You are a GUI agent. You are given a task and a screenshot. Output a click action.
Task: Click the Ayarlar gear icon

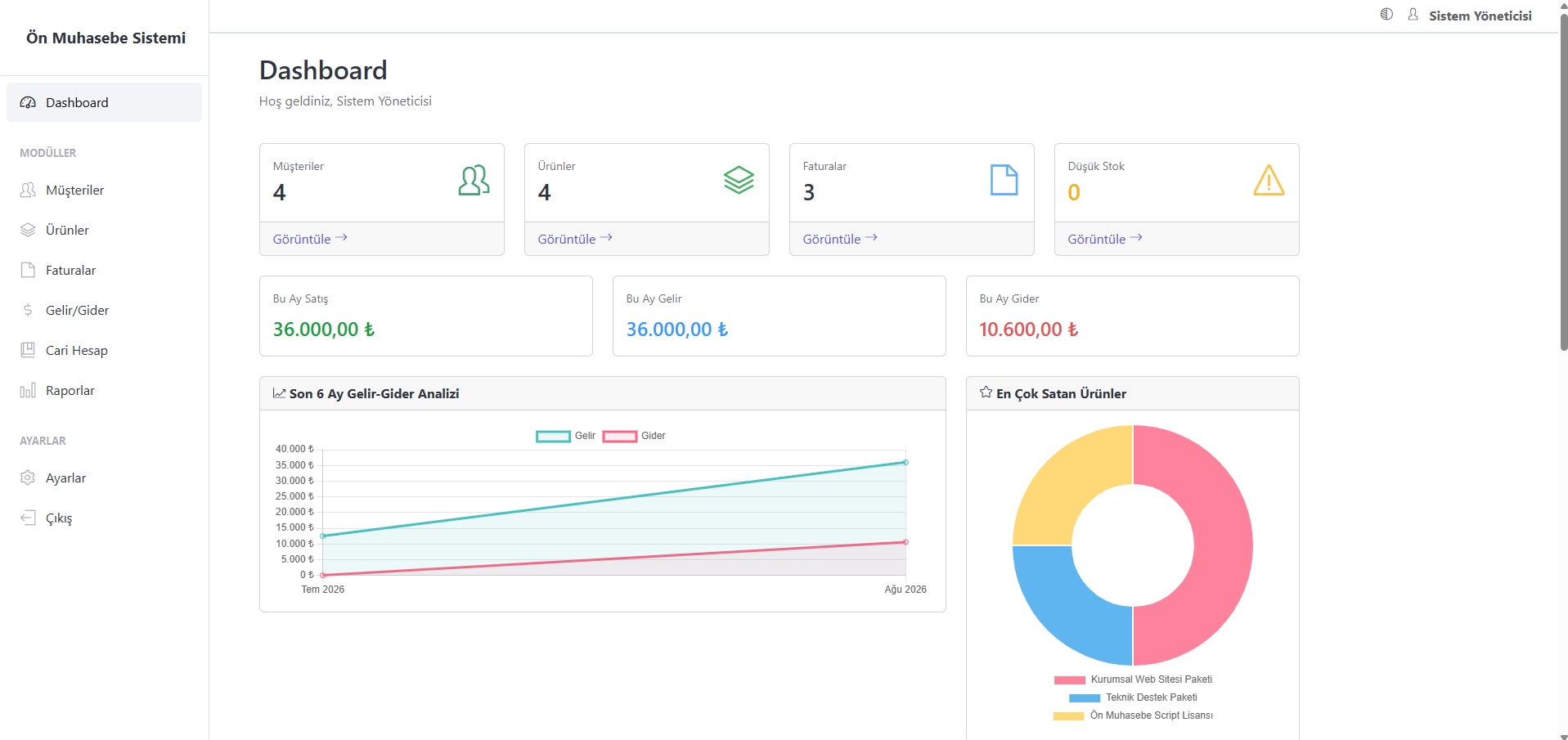tap(28, 478)
